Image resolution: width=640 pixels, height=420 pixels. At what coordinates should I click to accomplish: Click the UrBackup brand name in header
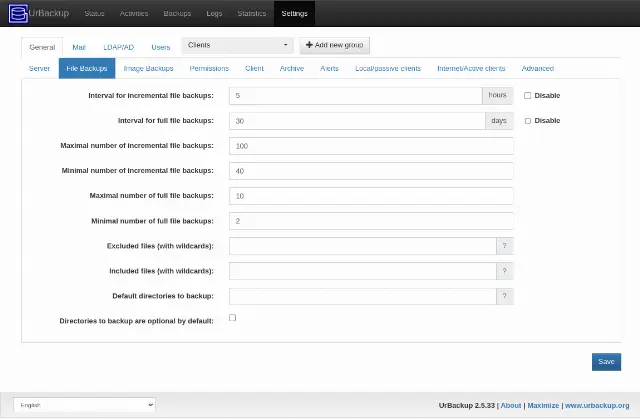coord(49,13)
